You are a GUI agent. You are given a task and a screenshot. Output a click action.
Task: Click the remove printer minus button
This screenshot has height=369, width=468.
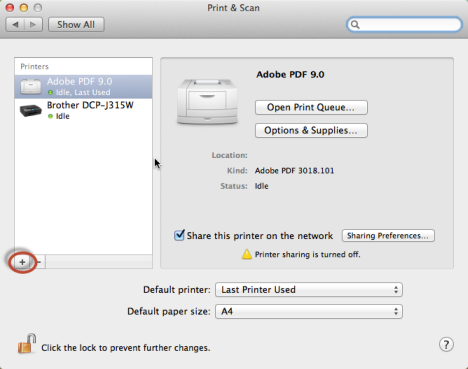[x=39, y=262]
